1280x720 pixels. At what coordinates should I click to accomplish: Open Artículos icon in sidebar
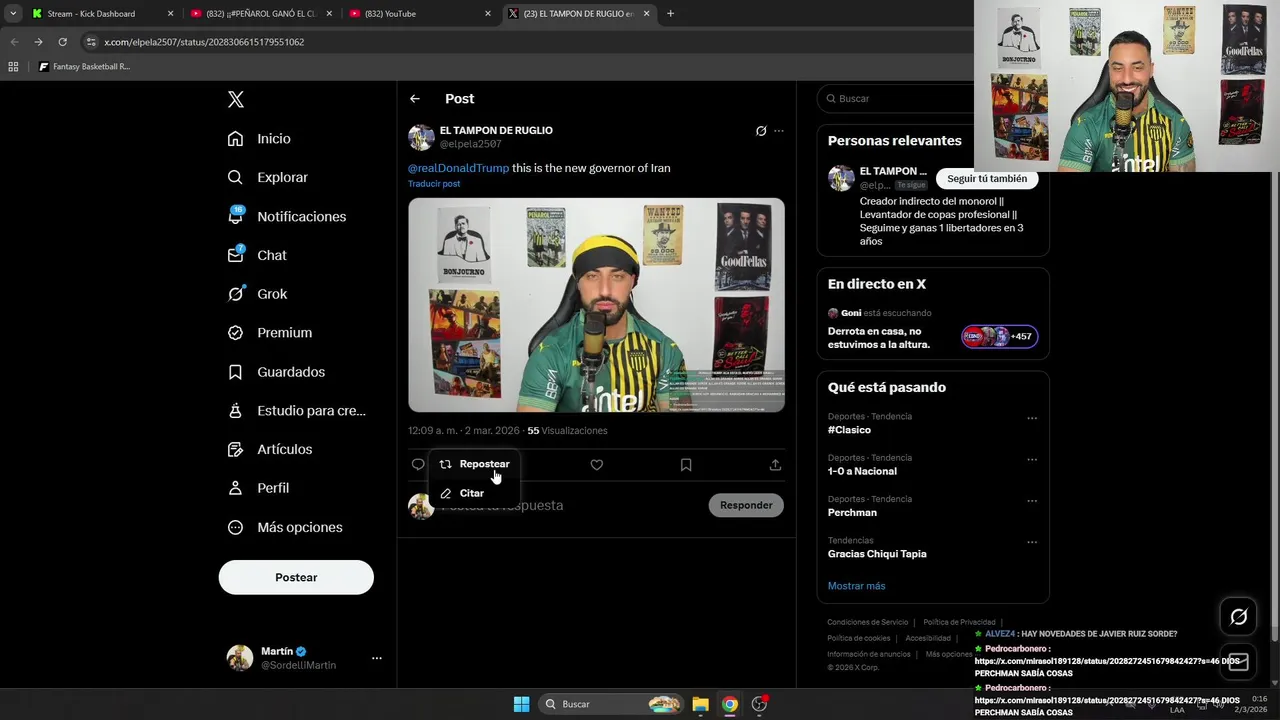(235, 449)
